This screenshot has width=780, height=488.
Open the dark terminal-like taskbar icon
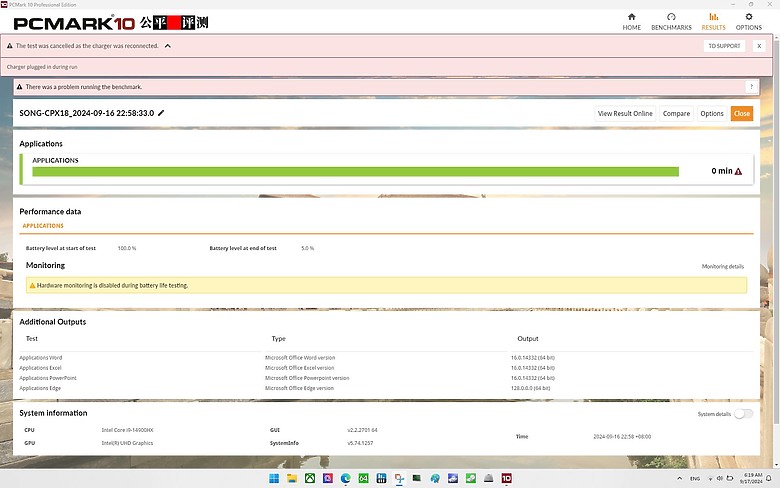click(417, 479)
